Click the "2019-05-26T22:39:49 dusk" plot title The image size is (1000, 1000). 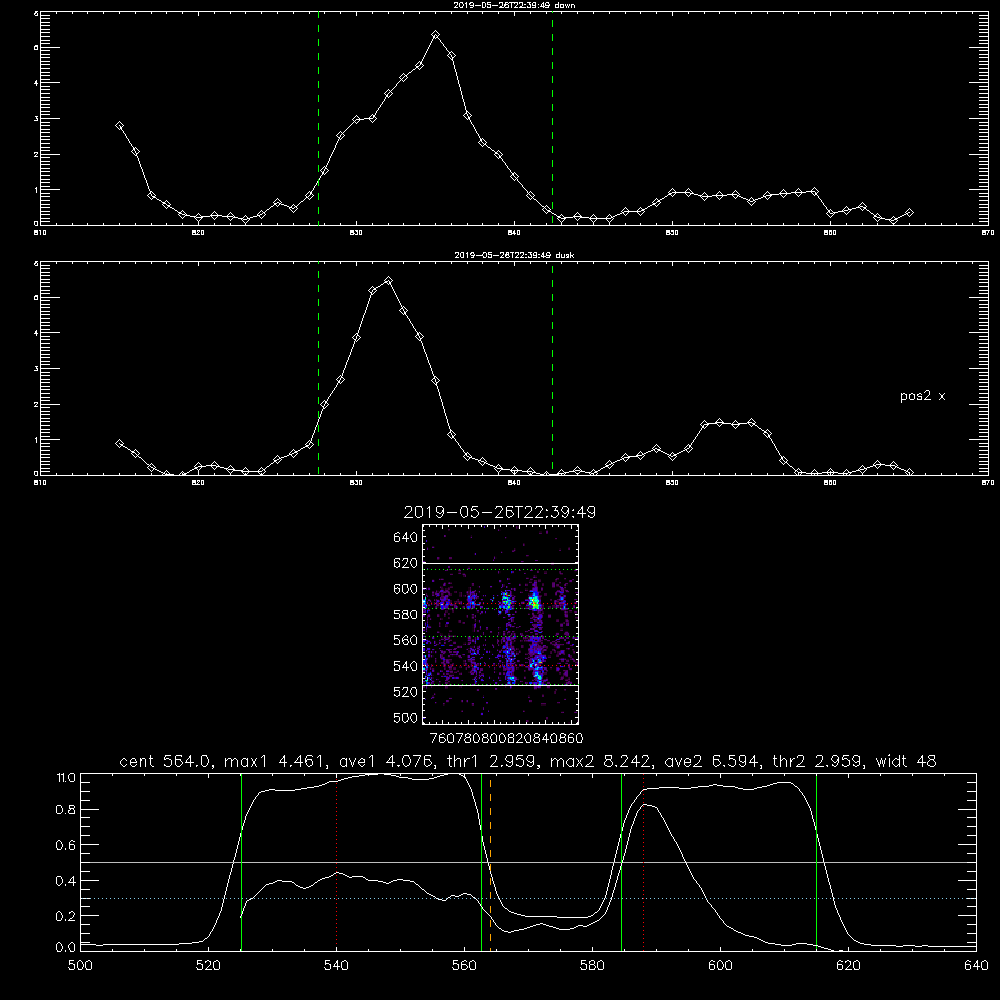(x=514, y=255)
